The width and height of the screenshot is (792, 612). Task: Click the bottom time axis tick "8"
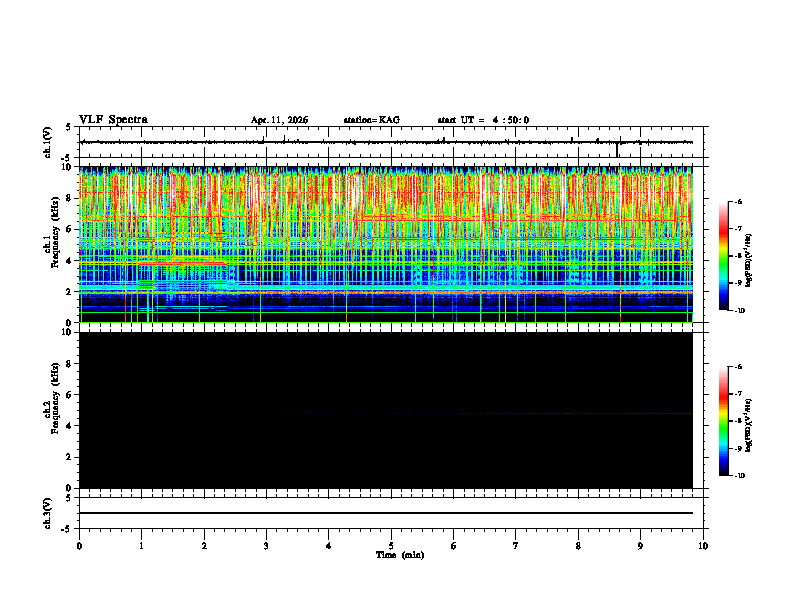[x=578, y=546]
